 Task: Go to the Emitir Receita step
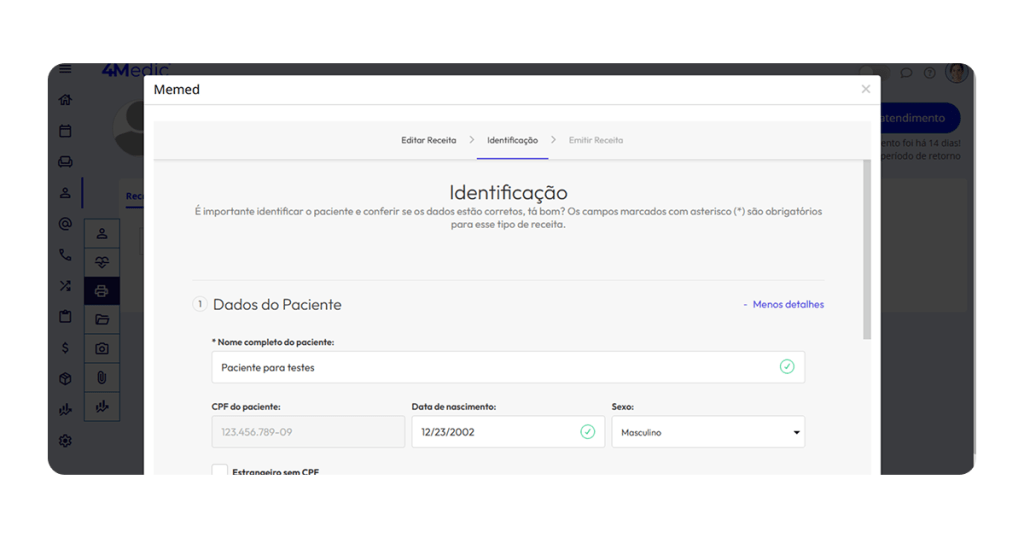click(596, 140)
